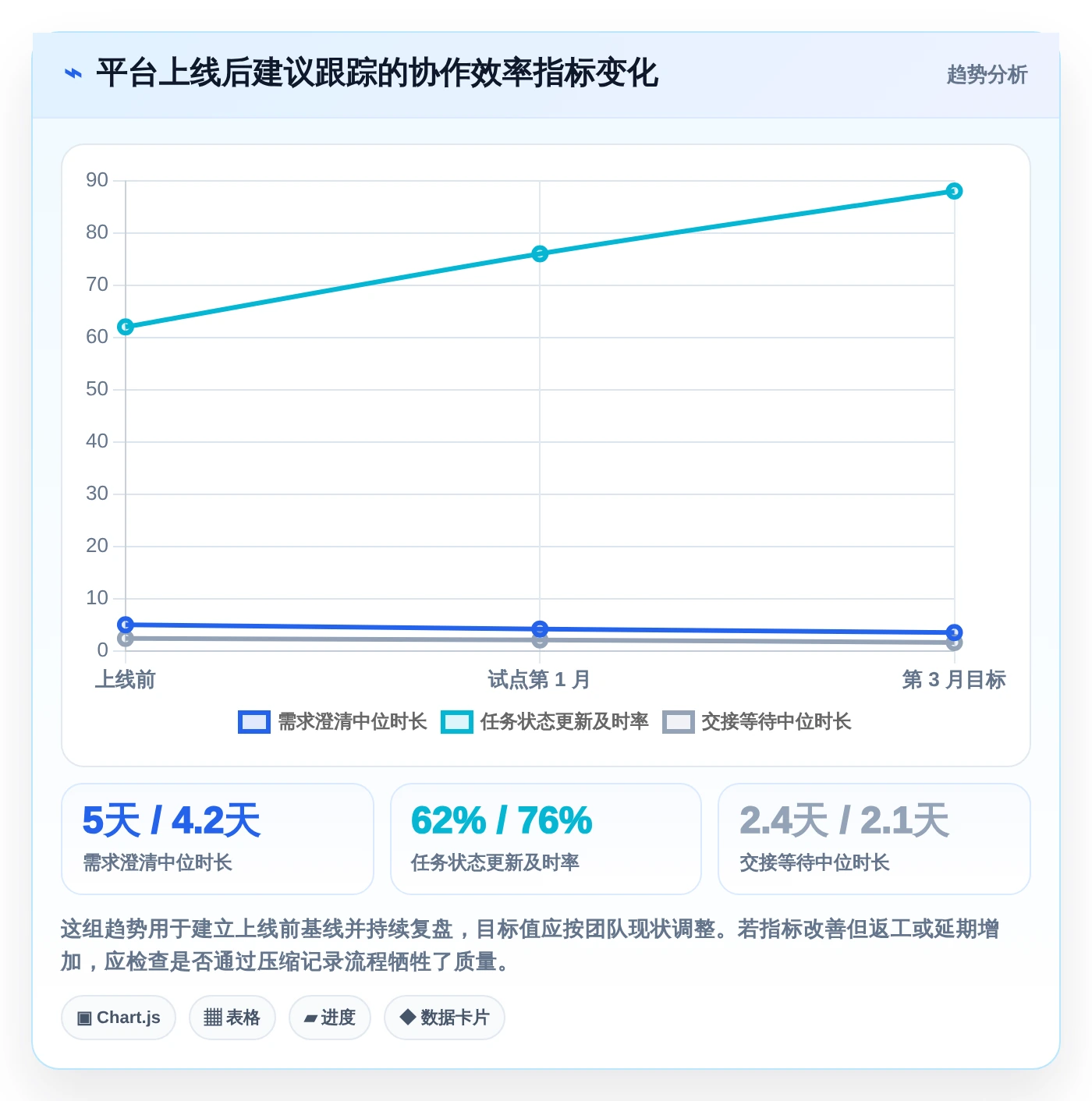Click the 进度 tag chip
This screenshot has width=1092, height=1101.
(x=330, y=1018)
